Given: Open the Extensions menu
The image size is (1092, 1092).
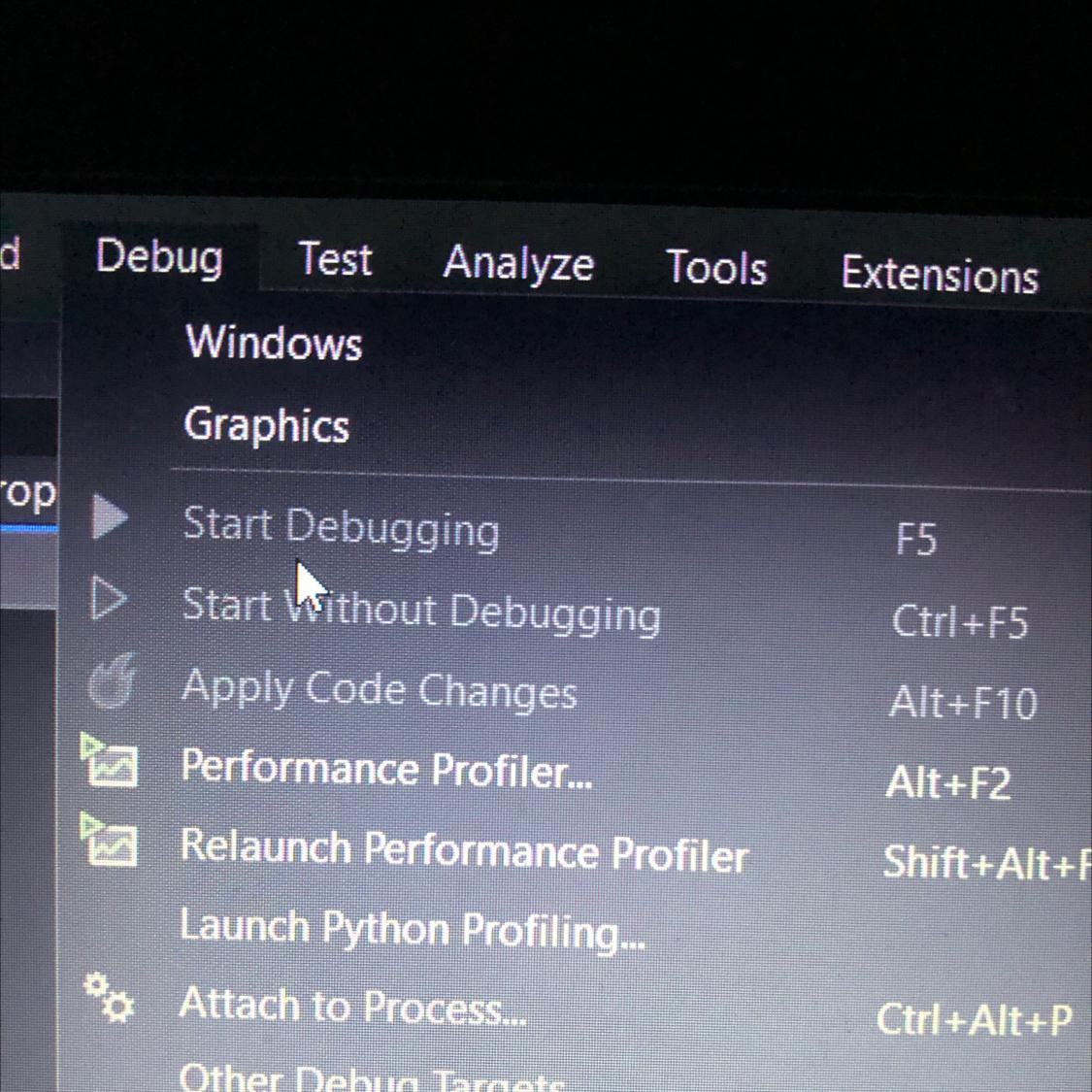Looking at the screenshot, I should pyautogui.click(x=941, y=275).
